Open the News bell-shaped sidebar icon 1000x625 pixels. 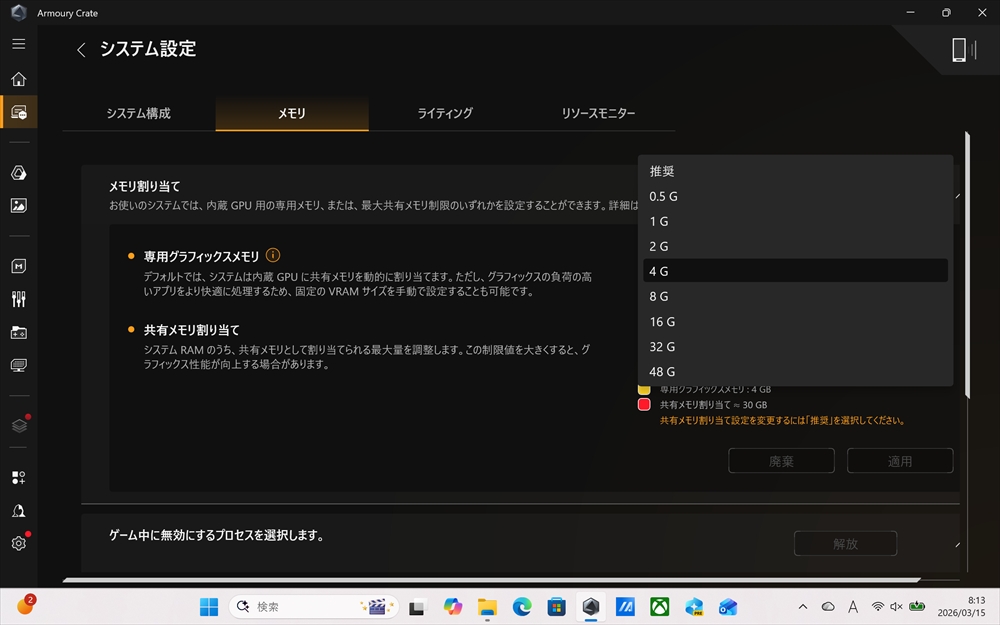coord(18,511)
